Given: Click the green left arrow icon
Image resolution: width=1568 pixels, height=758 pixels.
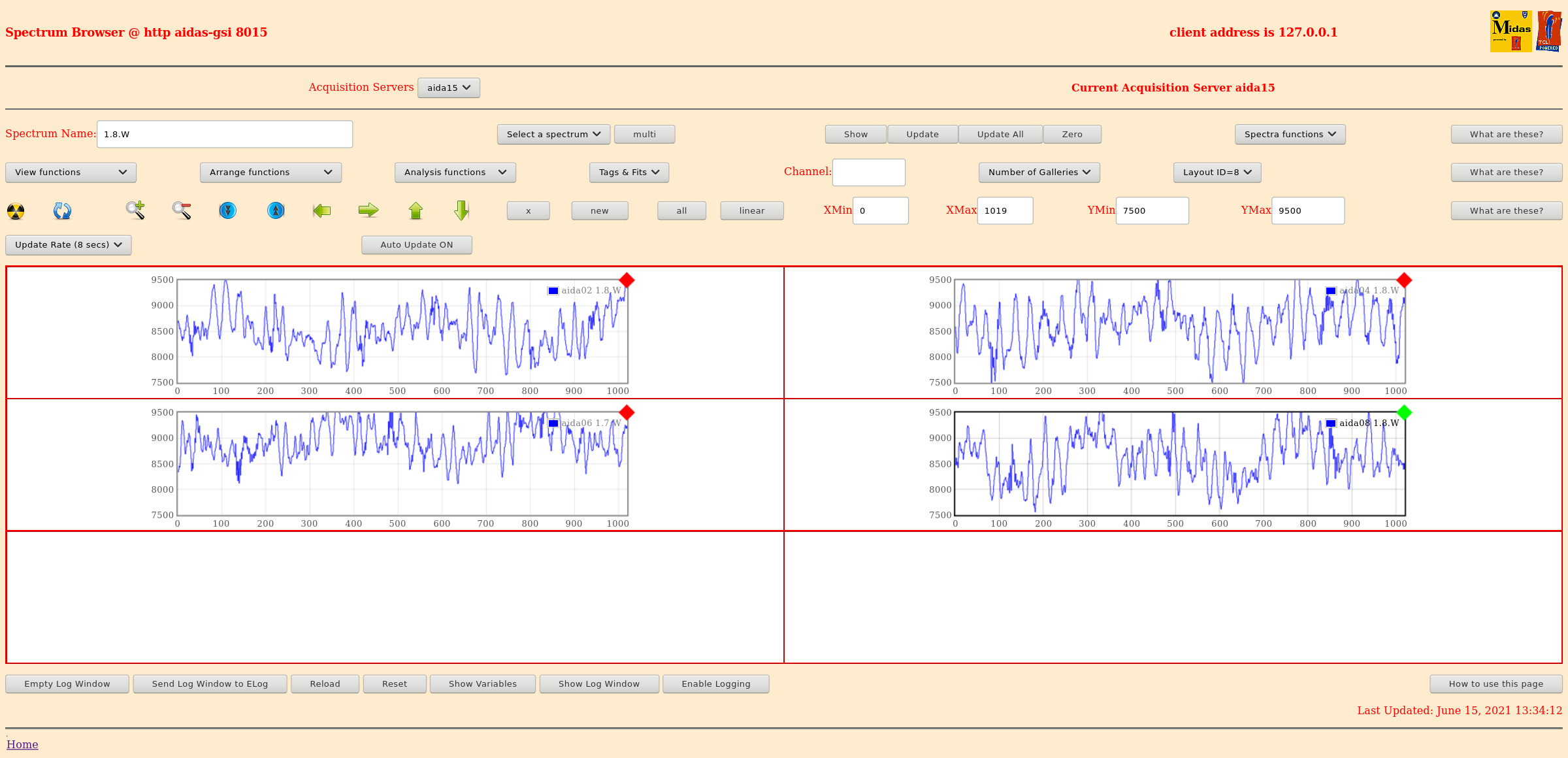Looking at the screenshot, I should click(x=322, y=210).
